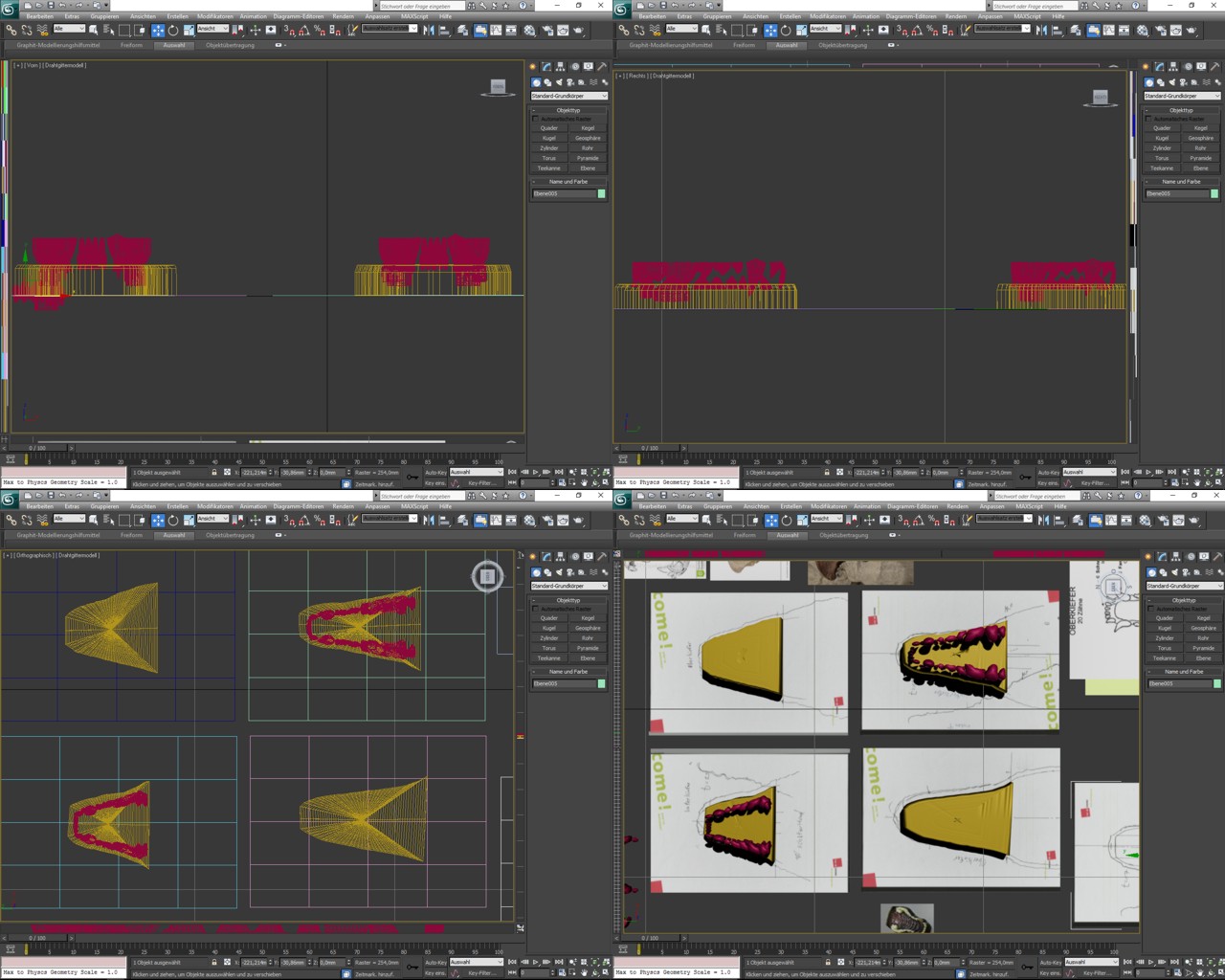
Task: Click the render teapot icon in the Vorn window
Action: [578, 31]
